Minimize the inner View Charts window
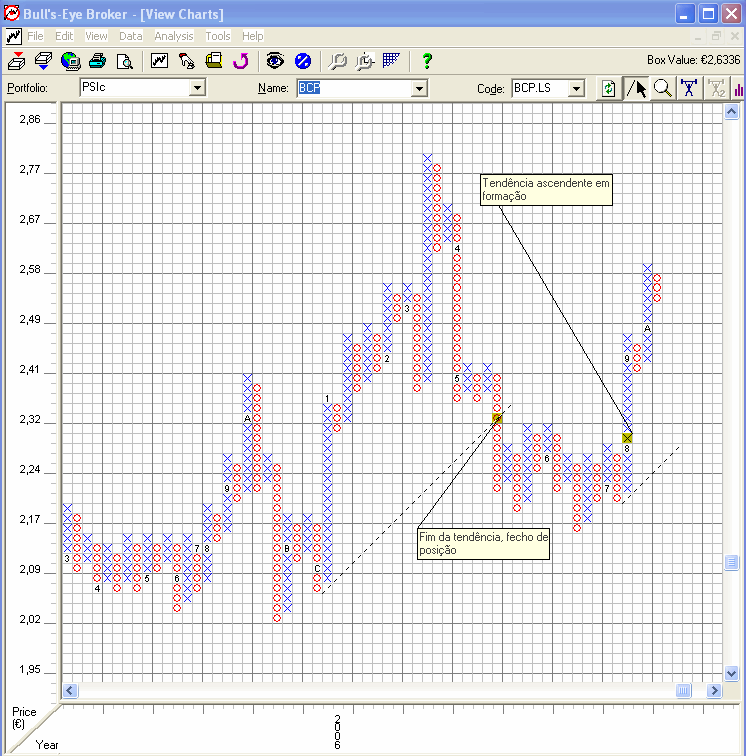 [x=698, y=36]
